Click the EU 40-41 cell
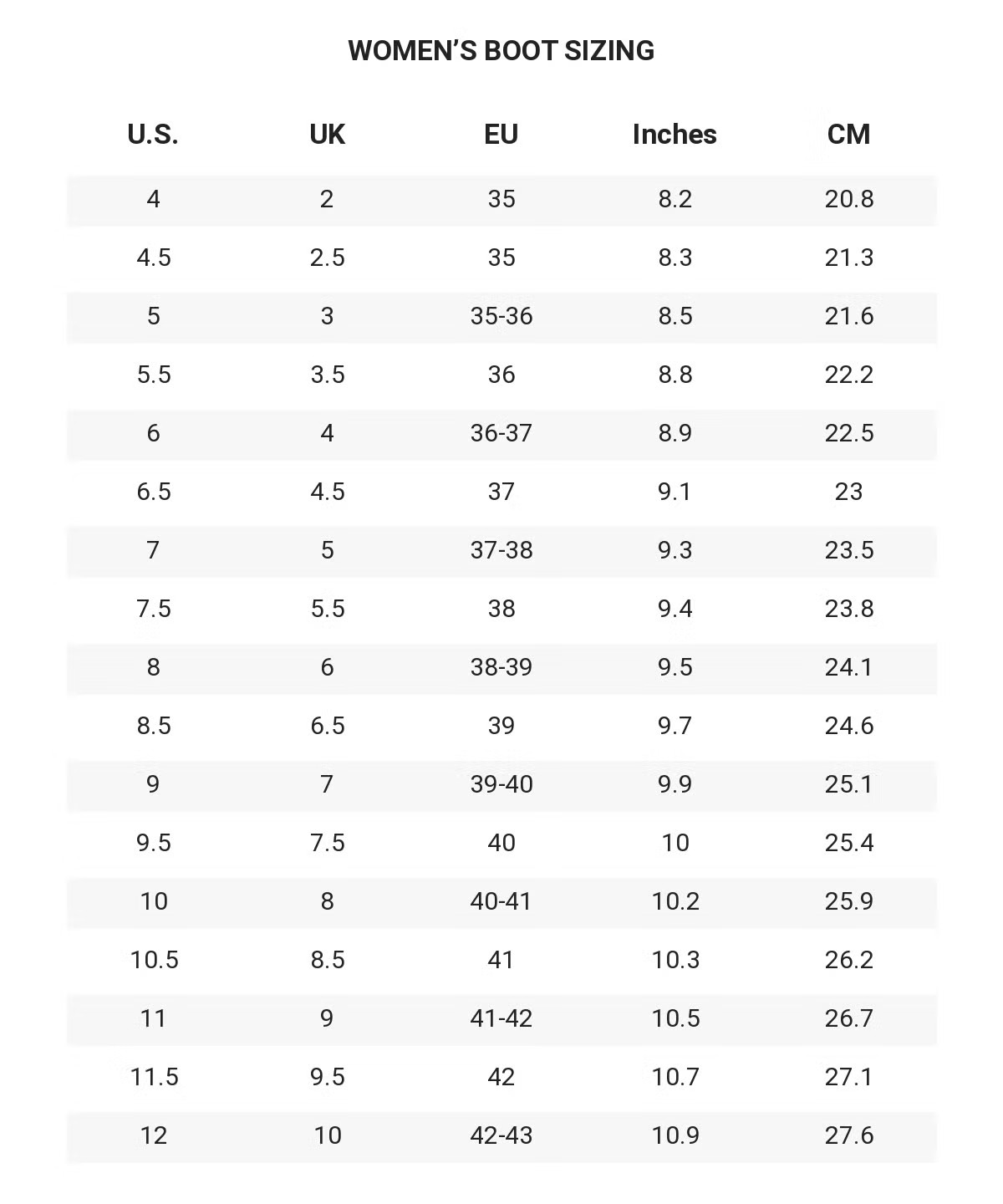 pos(501,901)
